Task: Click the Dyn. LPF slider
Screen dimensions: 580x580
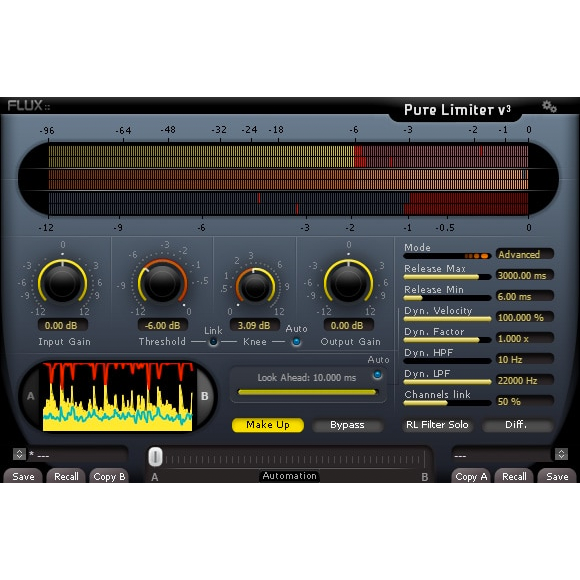Action: coord(447,382)
